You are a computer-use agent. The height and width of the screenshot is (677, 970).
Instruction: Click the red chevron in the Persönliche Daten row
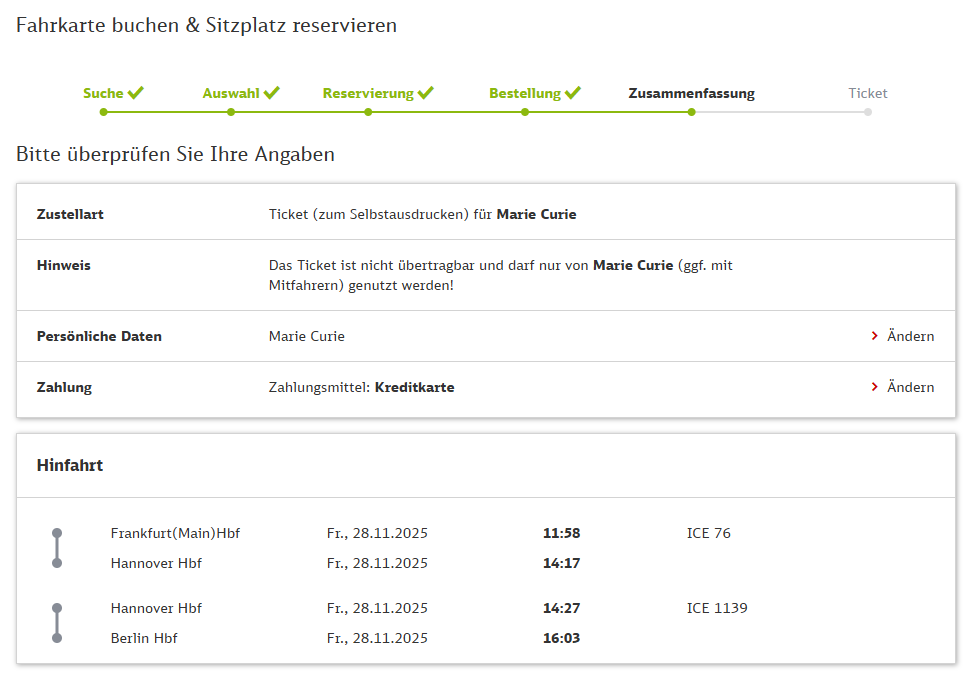point(875,336)
